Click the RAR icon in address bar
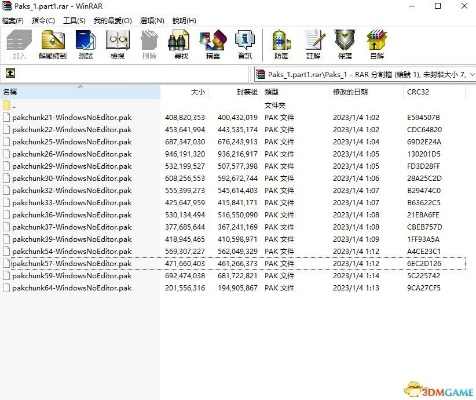Image resolution: width=476 pixels, height=400 pixels. click(x=260, y=74)
